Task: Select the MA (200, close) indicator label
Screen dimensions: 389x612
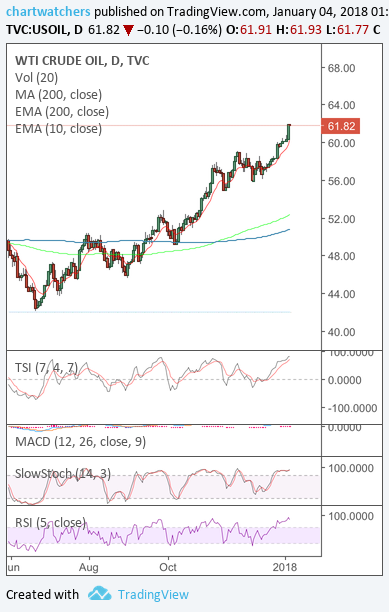Action: tap(59, 94)
